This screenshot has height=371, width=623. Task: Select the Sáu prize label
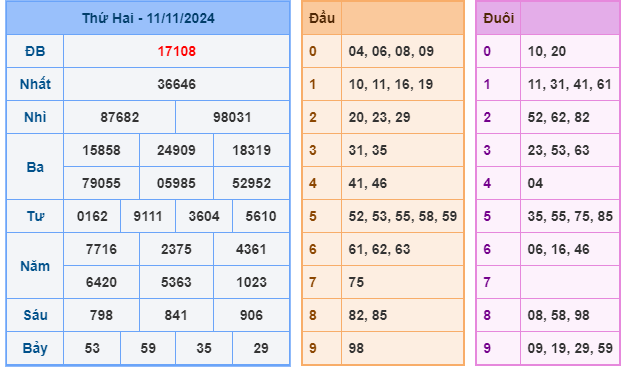pos(35,315)
